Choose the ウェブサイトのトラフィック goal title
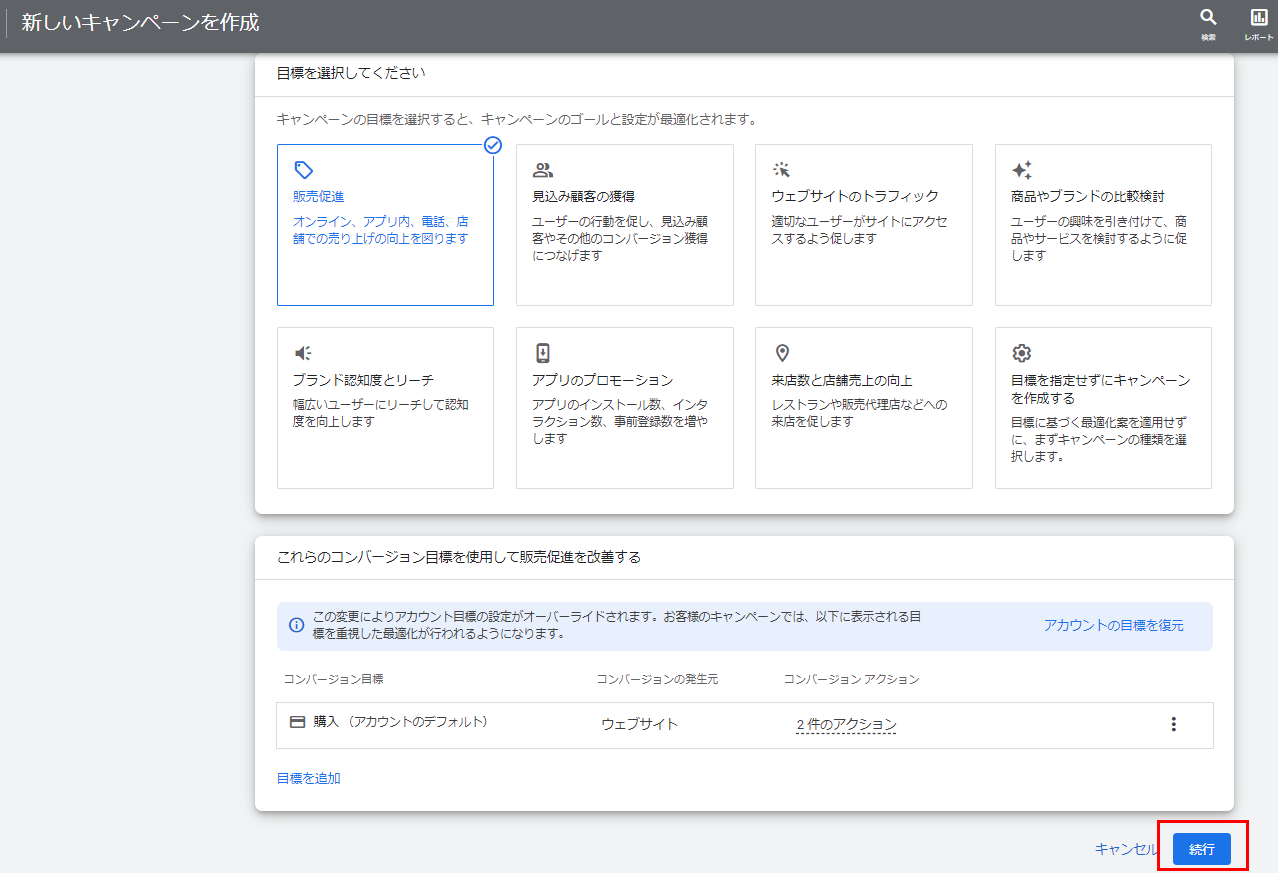The height and width of the screenshot is (873, 1278). (854, 196)
